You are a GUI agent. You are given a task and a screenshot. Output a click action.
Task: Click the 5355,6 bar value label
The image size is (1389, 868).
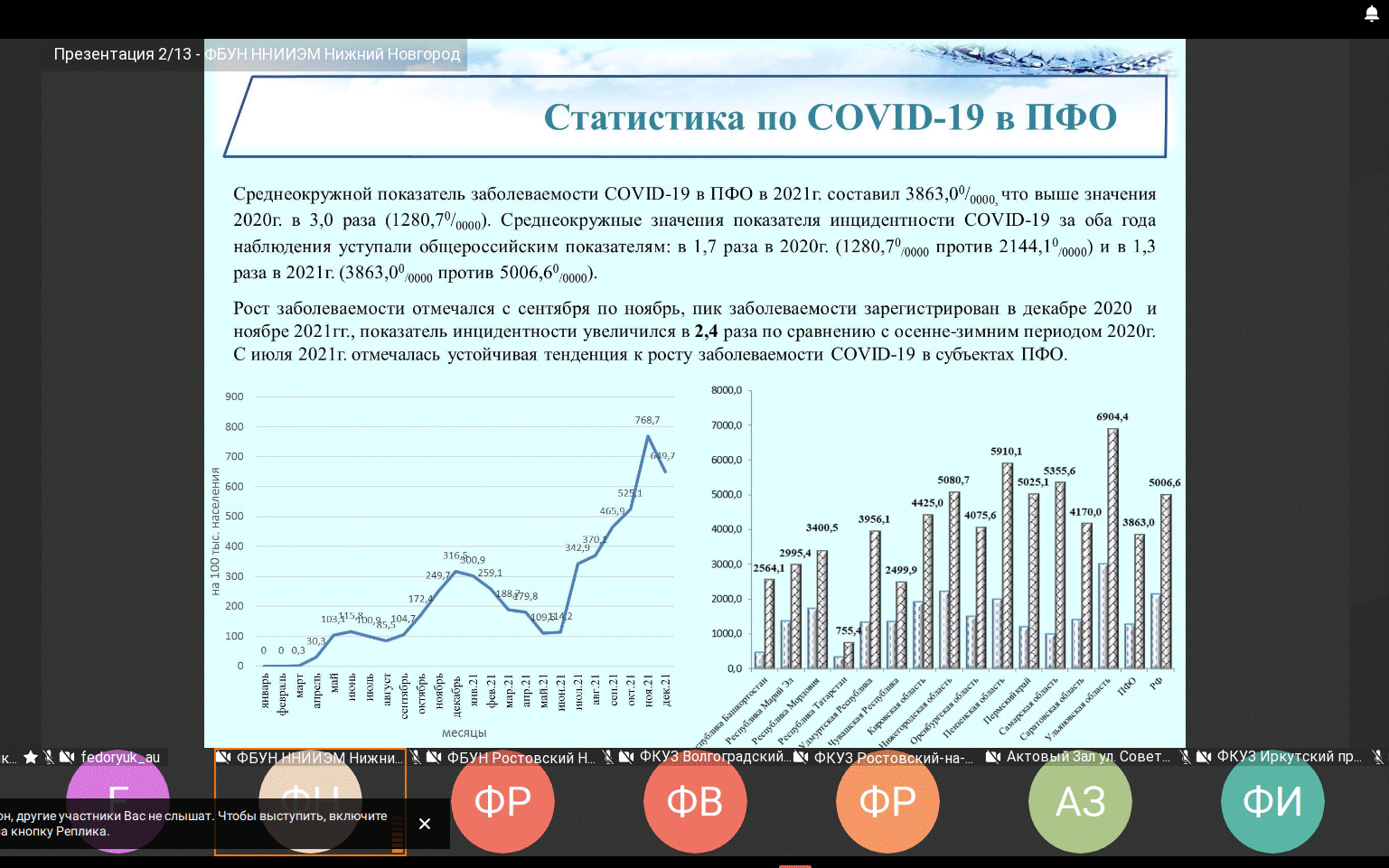point(1059,471)
